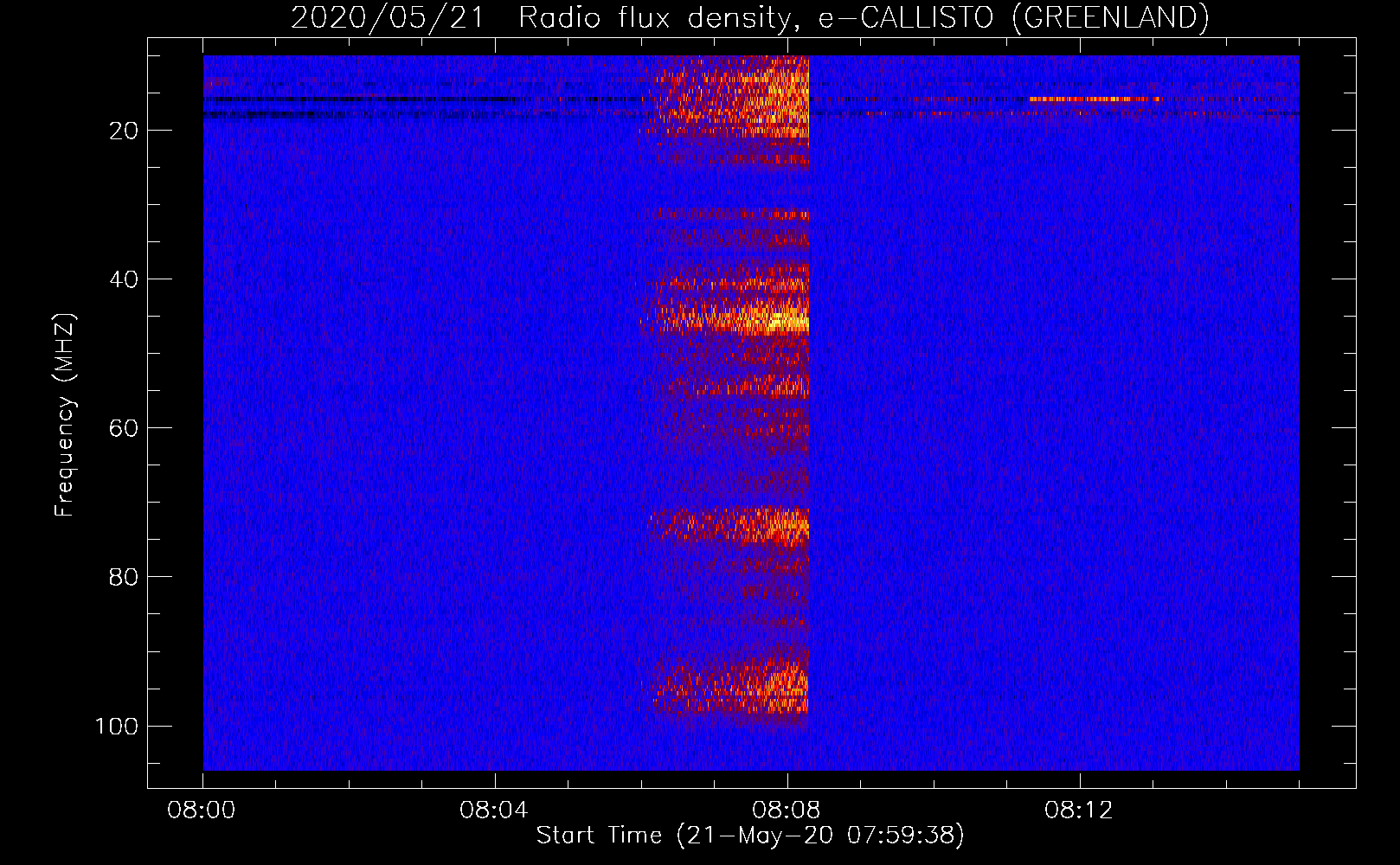Click the orange horizontal streak near 08:12
Image resolution: width=1400 pixels, height=865 pixels.
[x=1095, y=99]
